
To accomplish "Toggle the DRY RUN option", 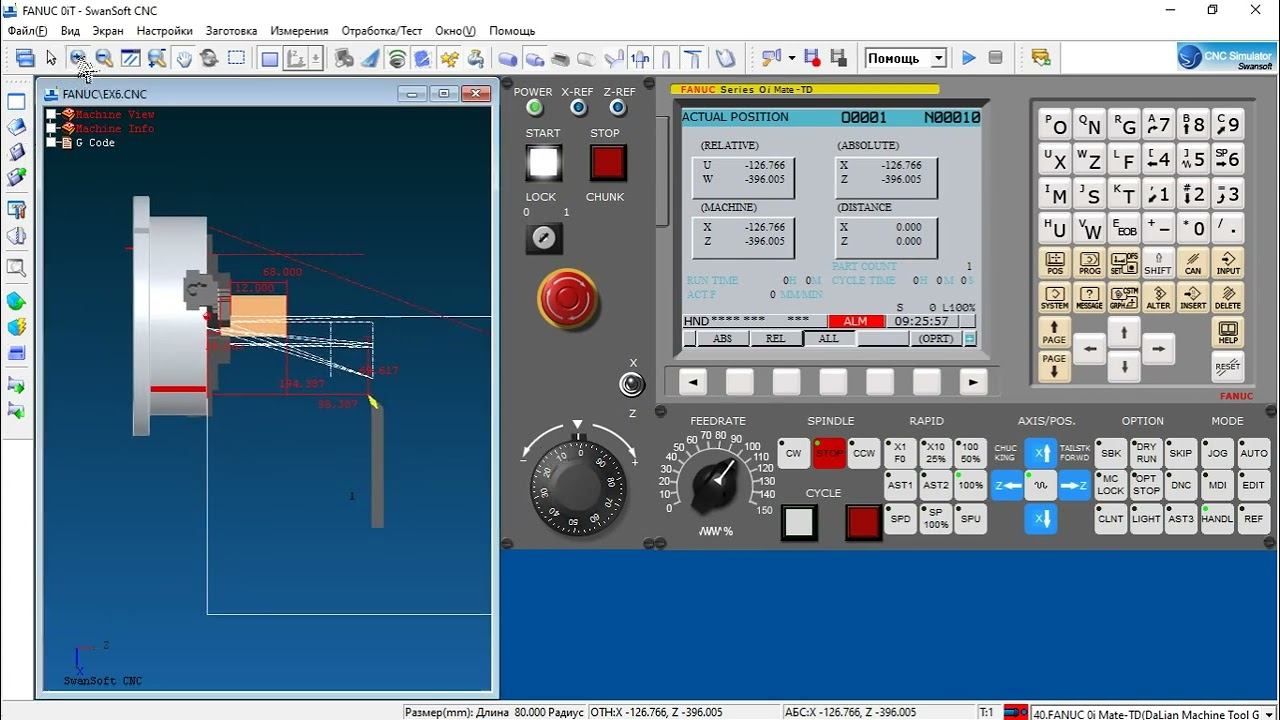I will [1146, 453].
